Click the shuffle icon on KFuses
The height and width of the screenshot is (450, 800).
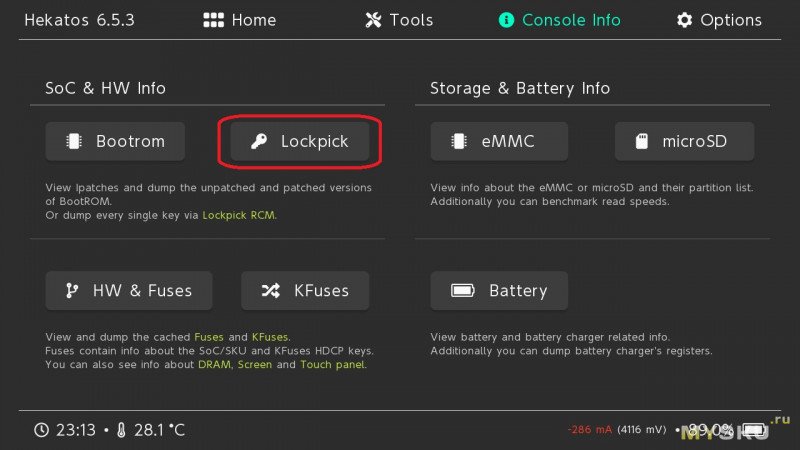pyautogui.click(x=270, y=291)
